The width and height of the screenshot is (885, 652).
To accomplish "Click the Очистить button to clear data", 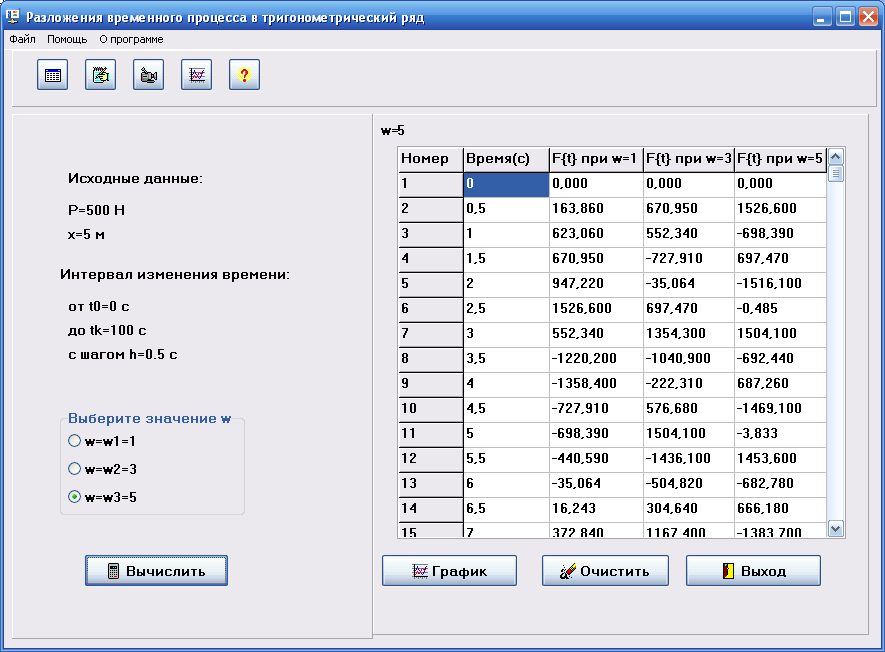I will 605,571.
